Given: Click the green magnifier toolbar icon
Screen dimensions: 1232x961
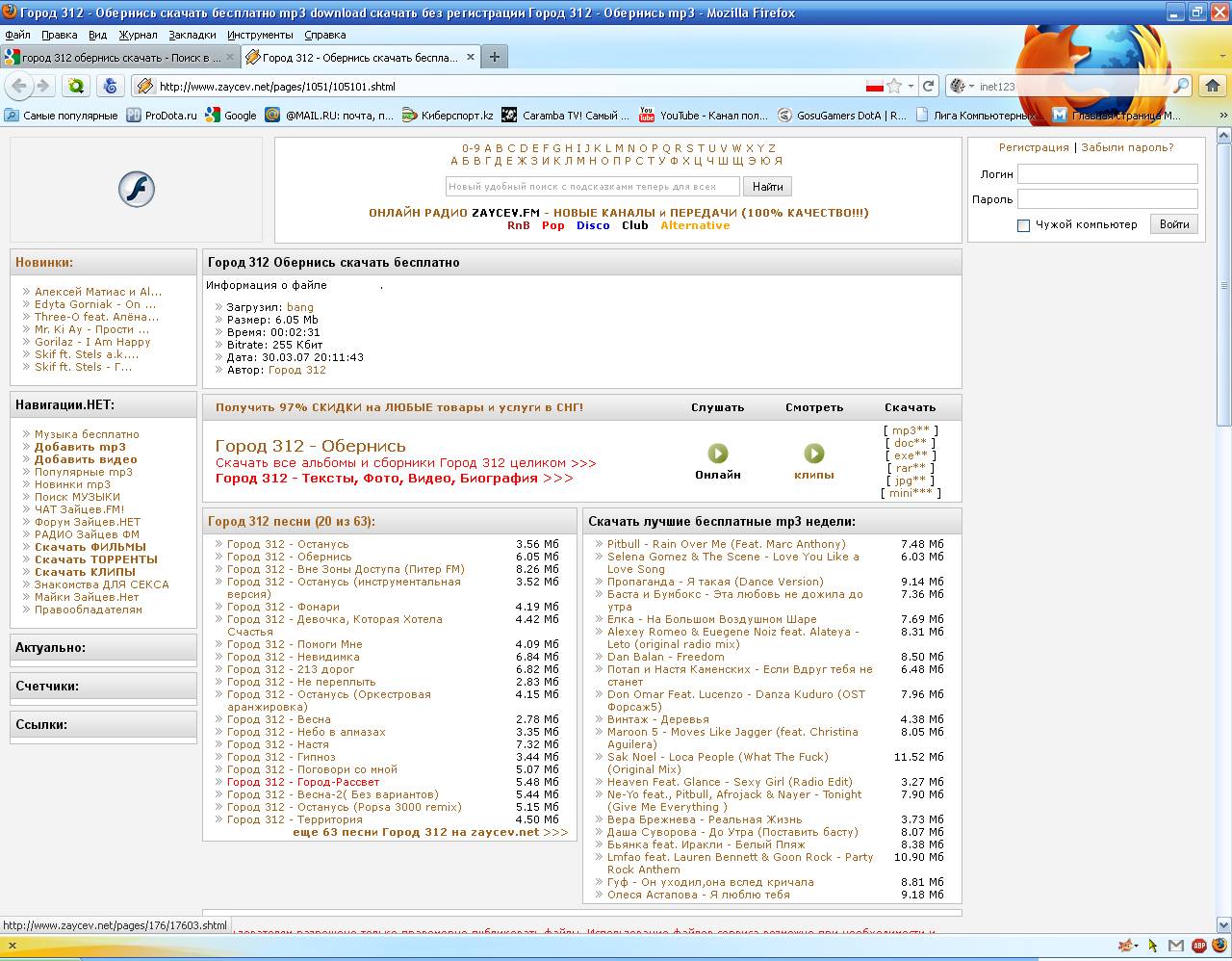Looking at the screenshot, I should click(x=75, y=86).
